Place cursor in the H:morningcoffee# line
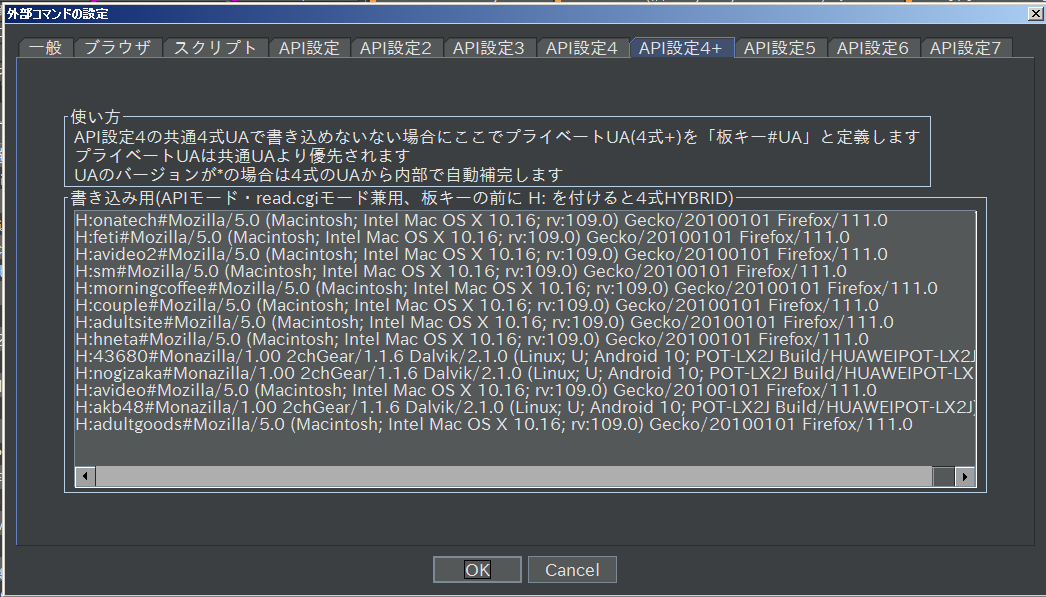Screen dimensions: 1046x597 (506, 288)
